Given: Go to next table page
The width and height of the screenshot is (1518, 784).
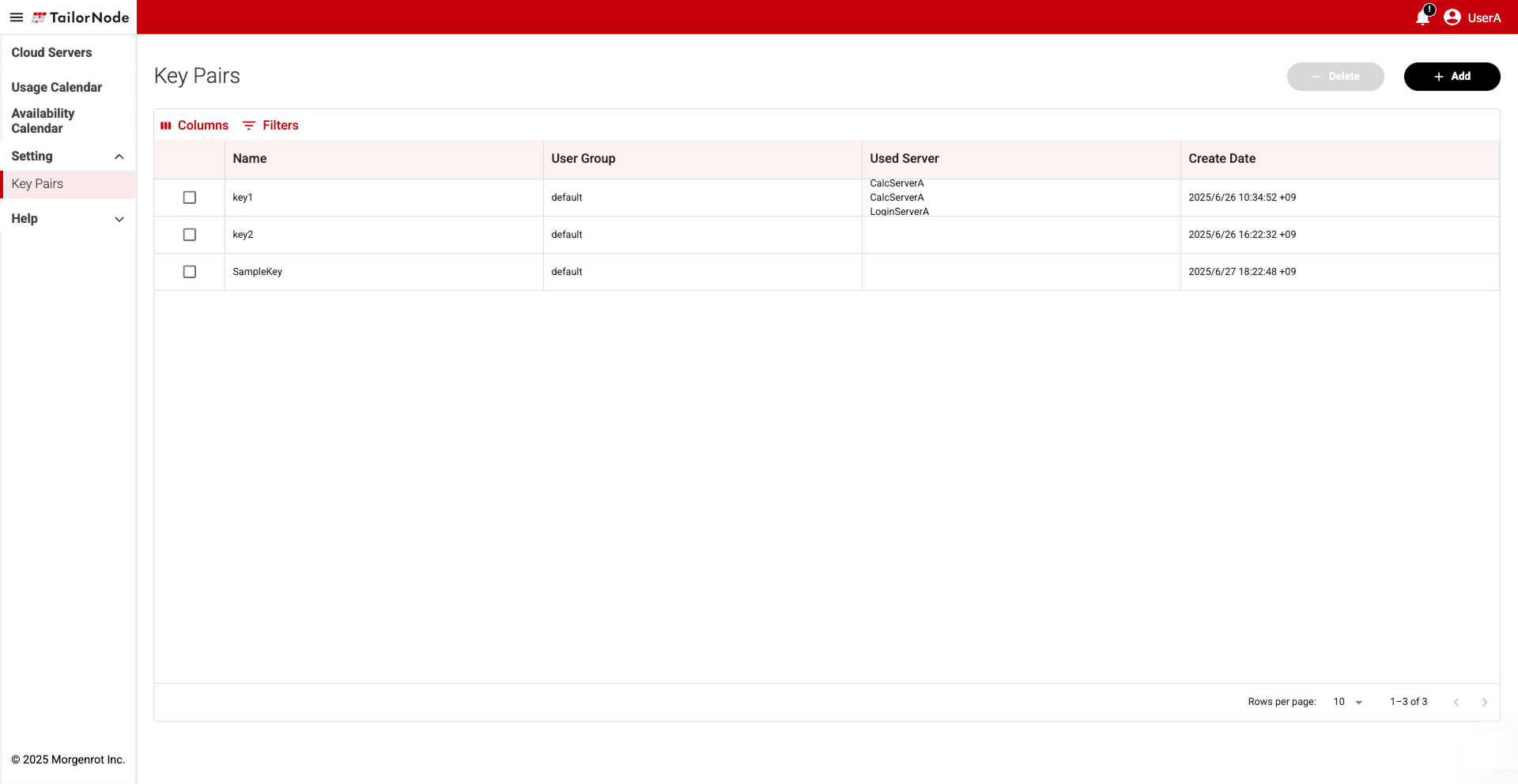Looking at the screenshot, I should tap(1485, 702).
